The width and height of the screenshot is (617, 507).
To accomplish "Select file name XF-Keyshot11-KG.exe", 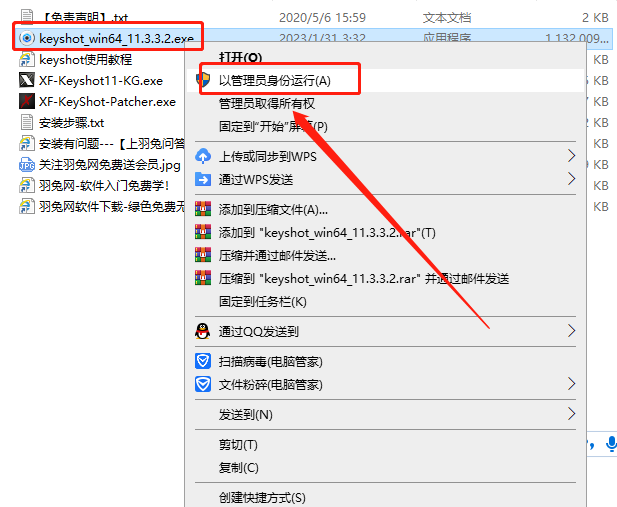I will click(101, 80).
